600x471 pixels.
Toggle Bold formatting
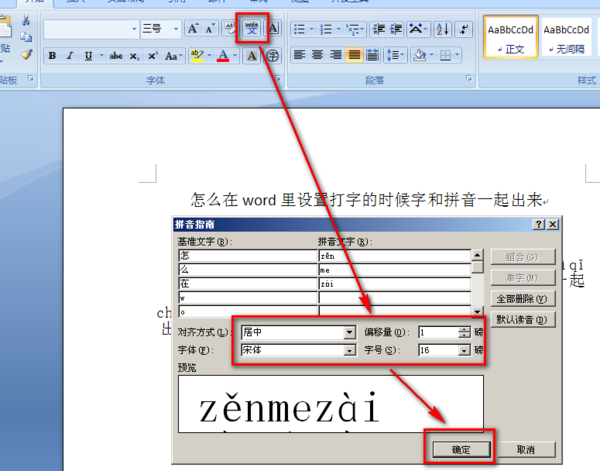[52, 56]
